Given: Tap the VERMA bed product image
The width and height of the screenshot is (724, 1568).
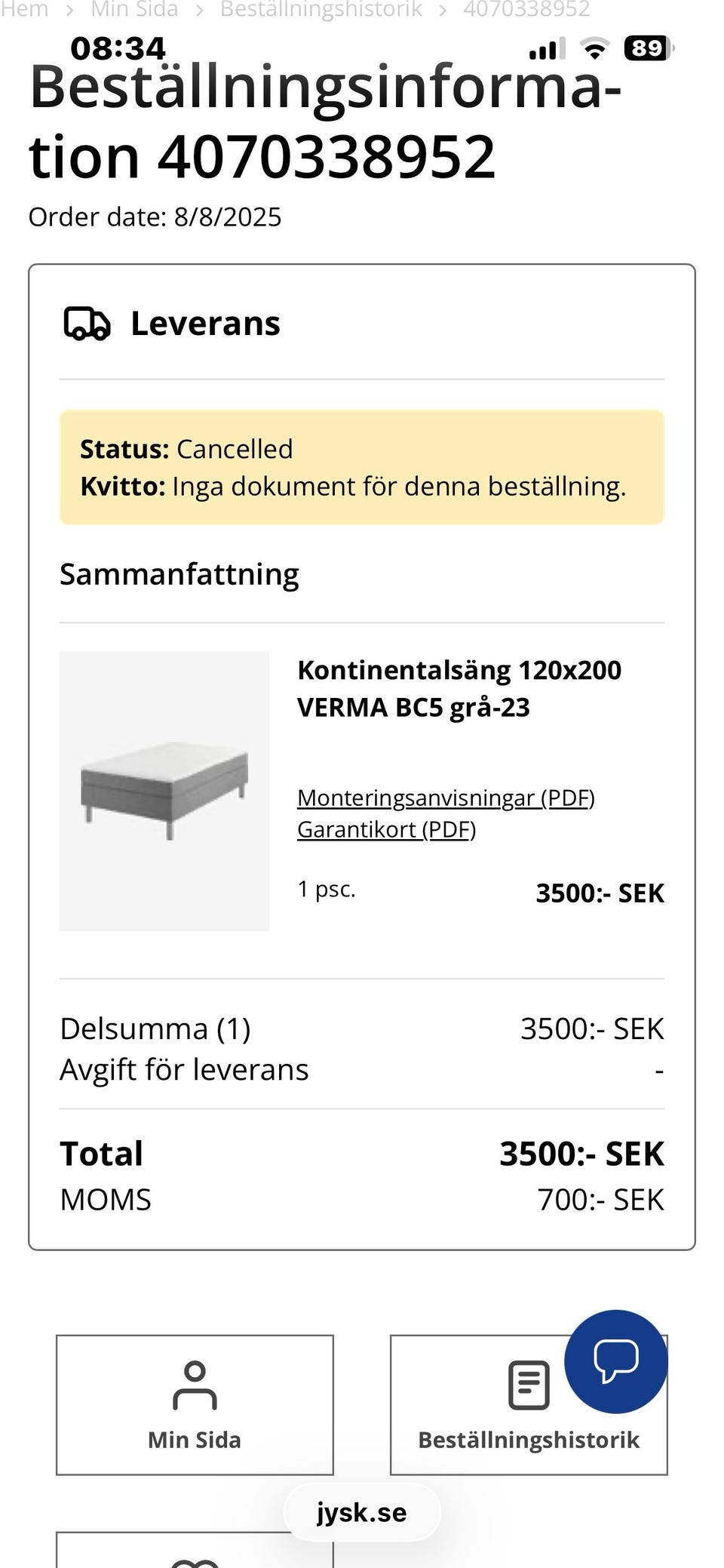Looking at the screenshot, I should pyautogui.click(x=164, y=791).
